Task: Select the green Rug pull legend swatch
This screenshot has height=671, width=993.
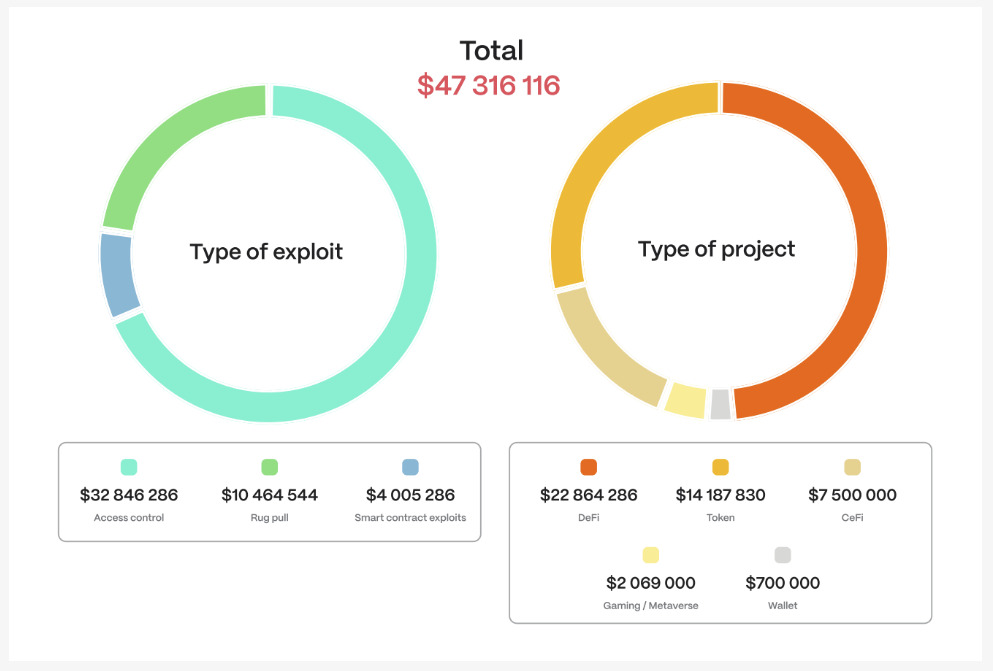Action: point(268,466)
